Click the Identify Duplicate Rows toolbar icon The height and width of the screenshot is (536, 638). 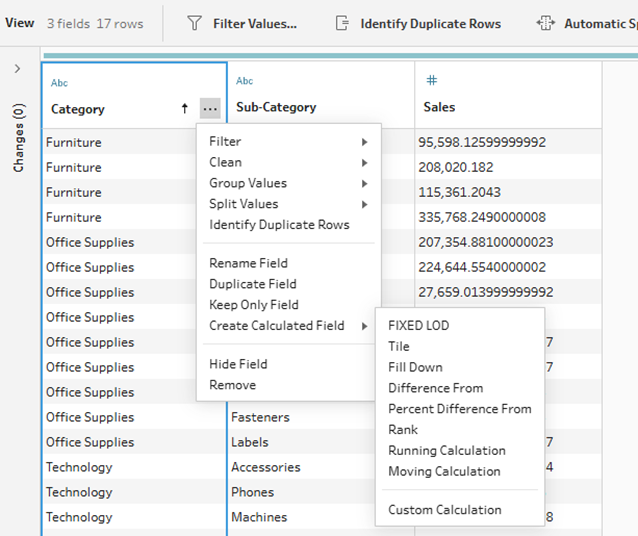[x=342, y=23]
